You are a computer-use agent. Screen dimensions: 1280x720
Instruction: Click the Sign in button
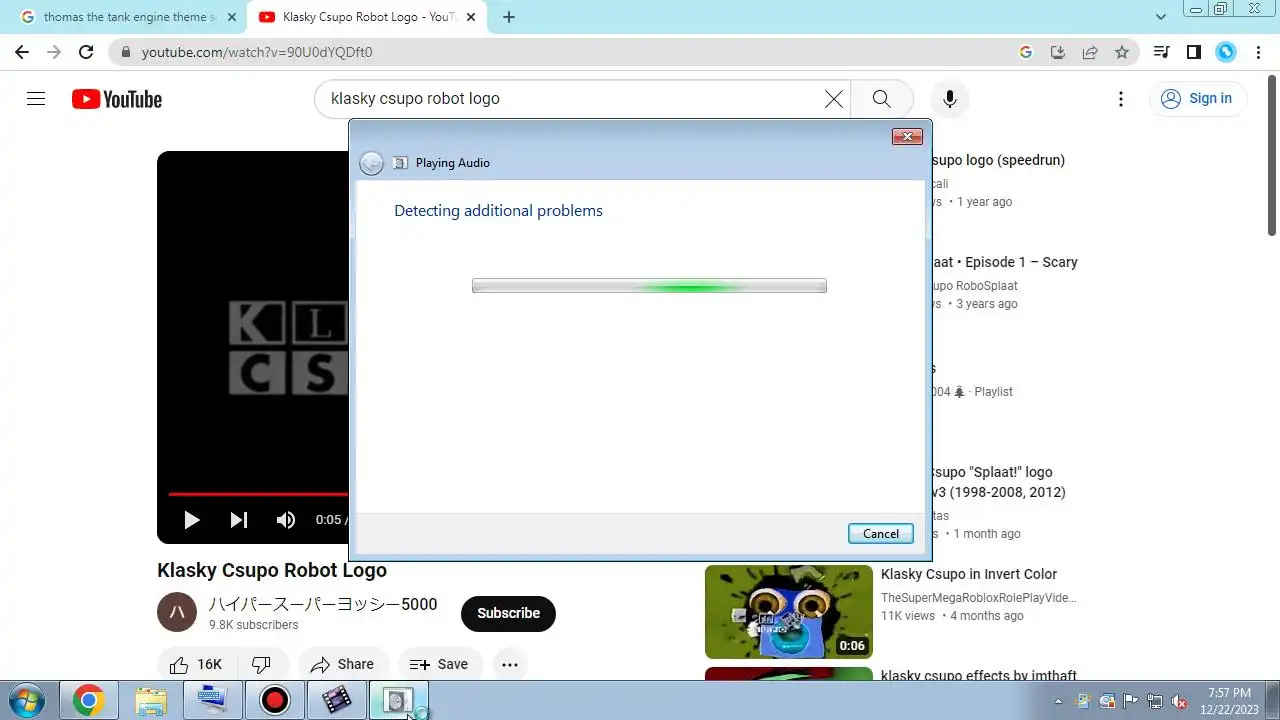tap(1197, 98)
